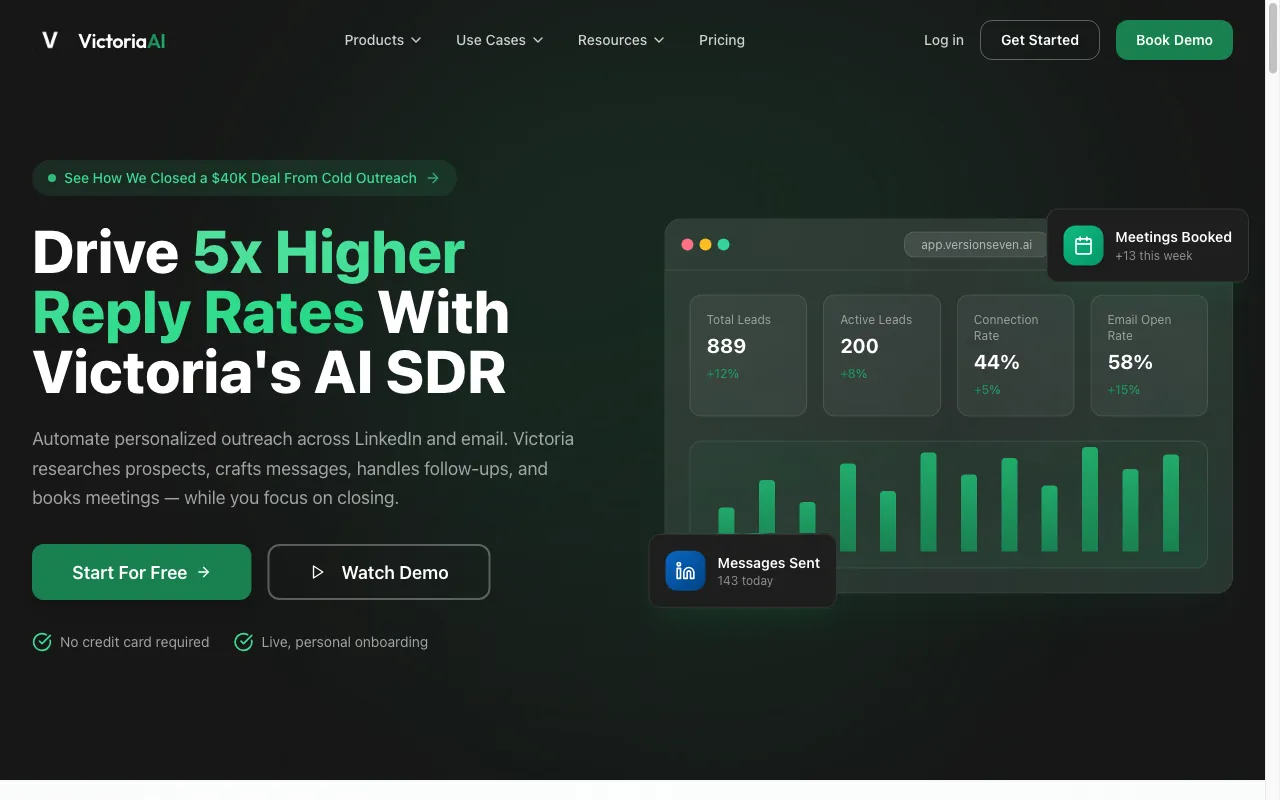Click the red window dot in the dashboard mockup
This screenshot has height=800, width=1280.
tap(687, 244)
